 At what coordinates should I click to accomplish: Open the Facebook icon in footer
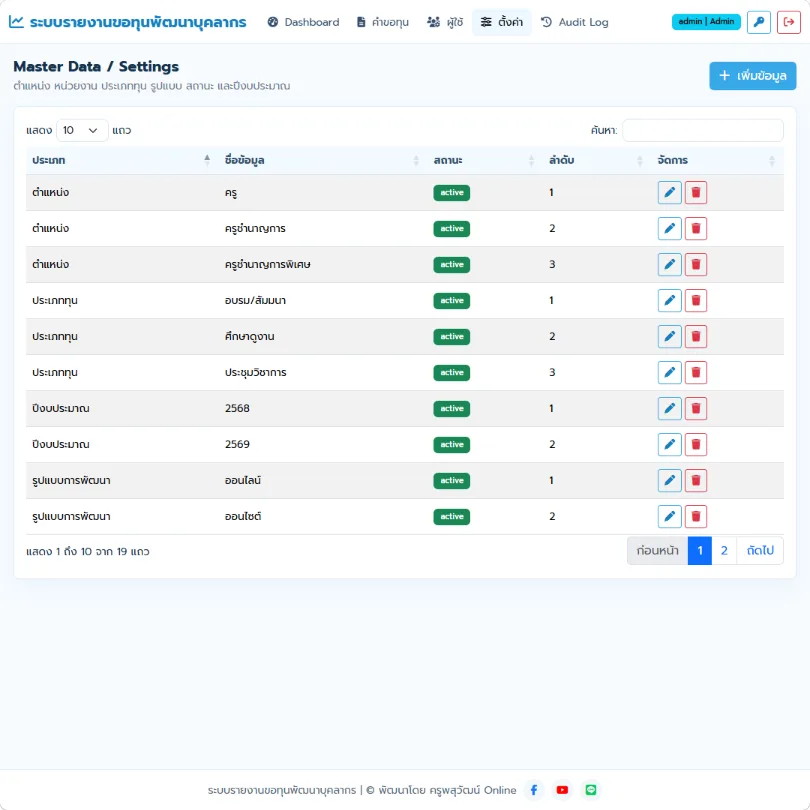pyautogui.click(x=534, y=790)
